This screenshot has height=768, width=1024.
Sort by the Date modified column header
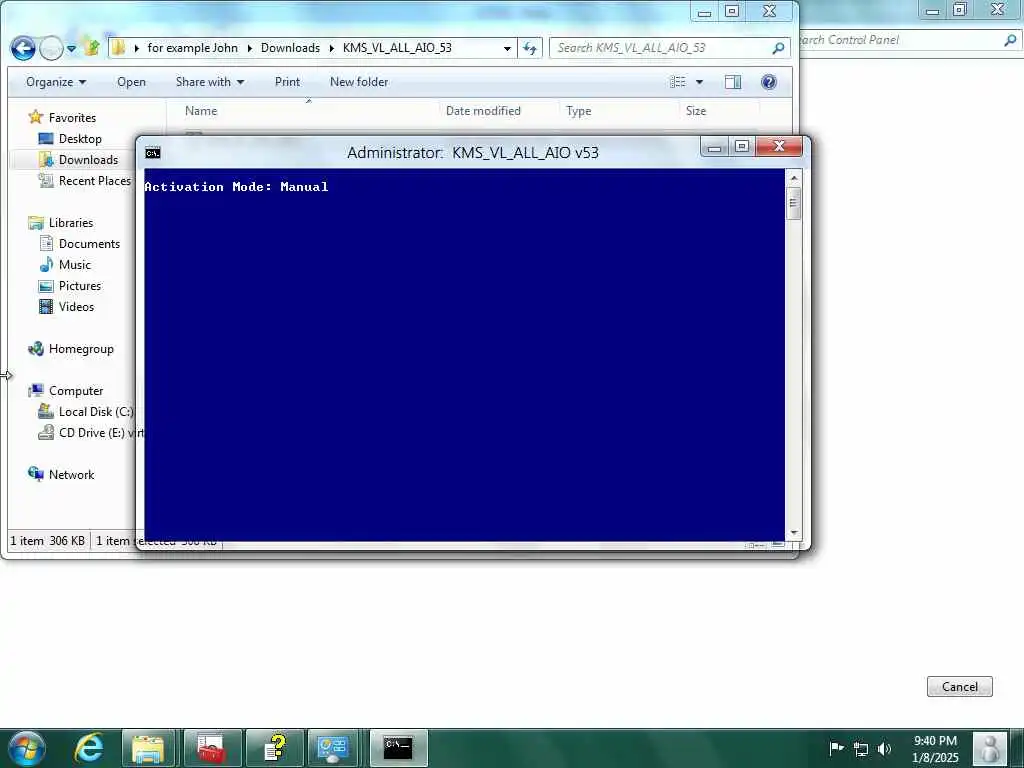pos(483,111)
